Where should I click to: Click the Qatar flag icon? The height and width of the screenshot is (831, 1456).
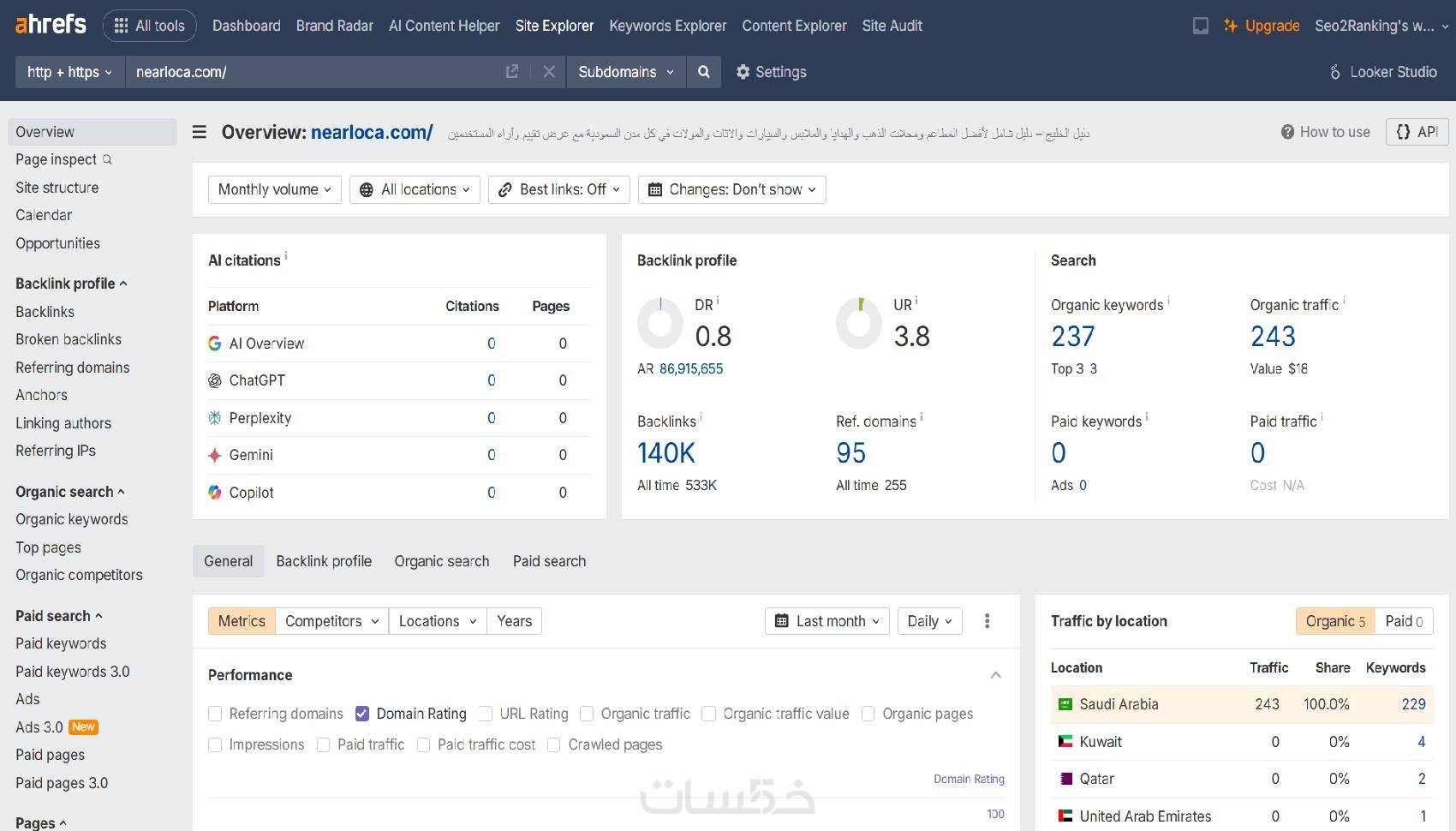pyautogui.click(x=1065, y=779)
